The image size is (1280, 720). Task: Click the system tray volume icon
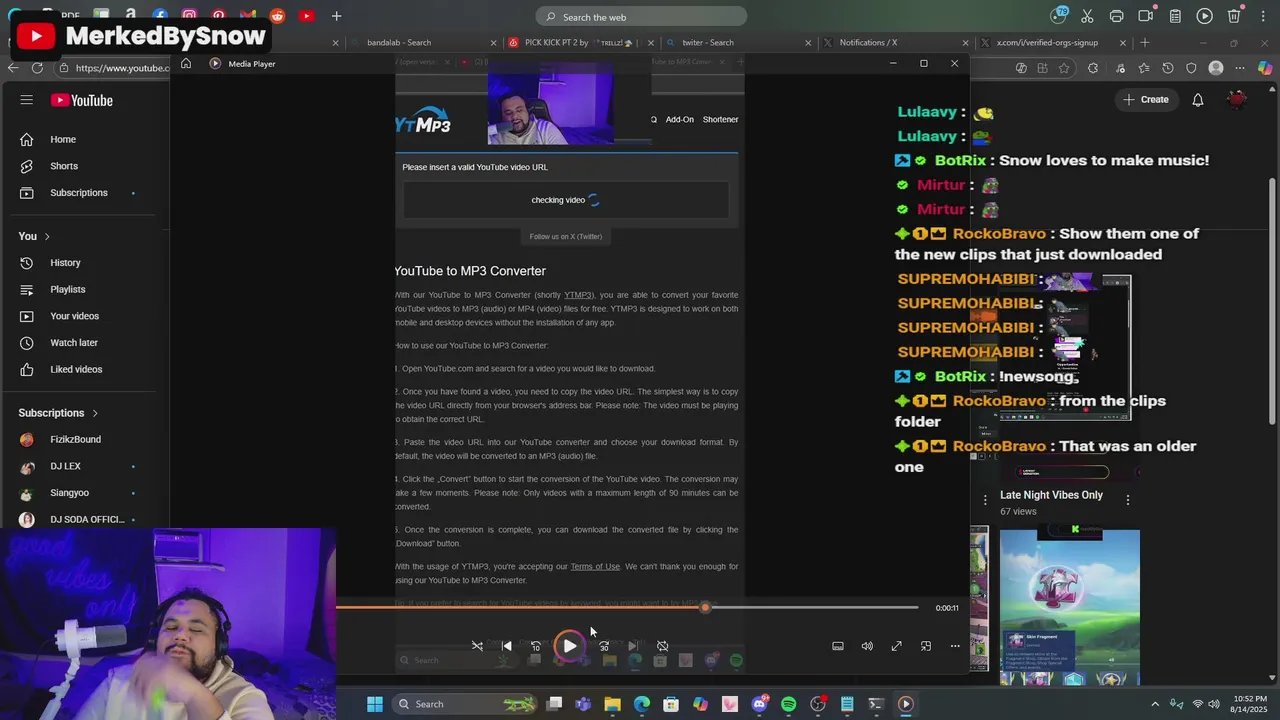[1216, 704]
